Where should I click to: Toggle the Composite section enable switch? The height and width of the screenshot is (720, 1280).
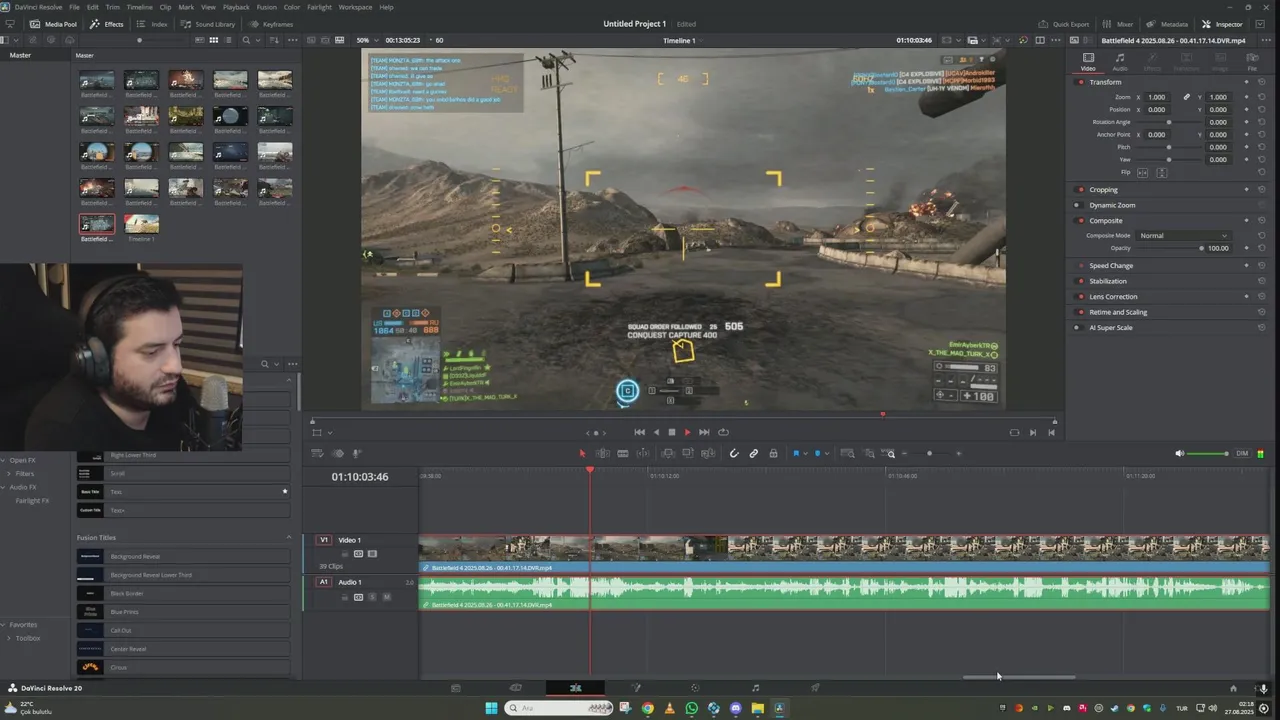pyautogui.click(x=1080, y=221)
